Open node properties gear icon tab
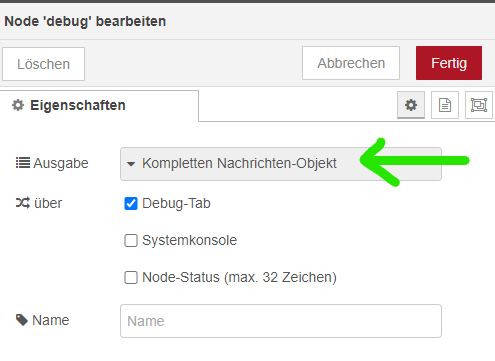 click(x=411, y=105)
